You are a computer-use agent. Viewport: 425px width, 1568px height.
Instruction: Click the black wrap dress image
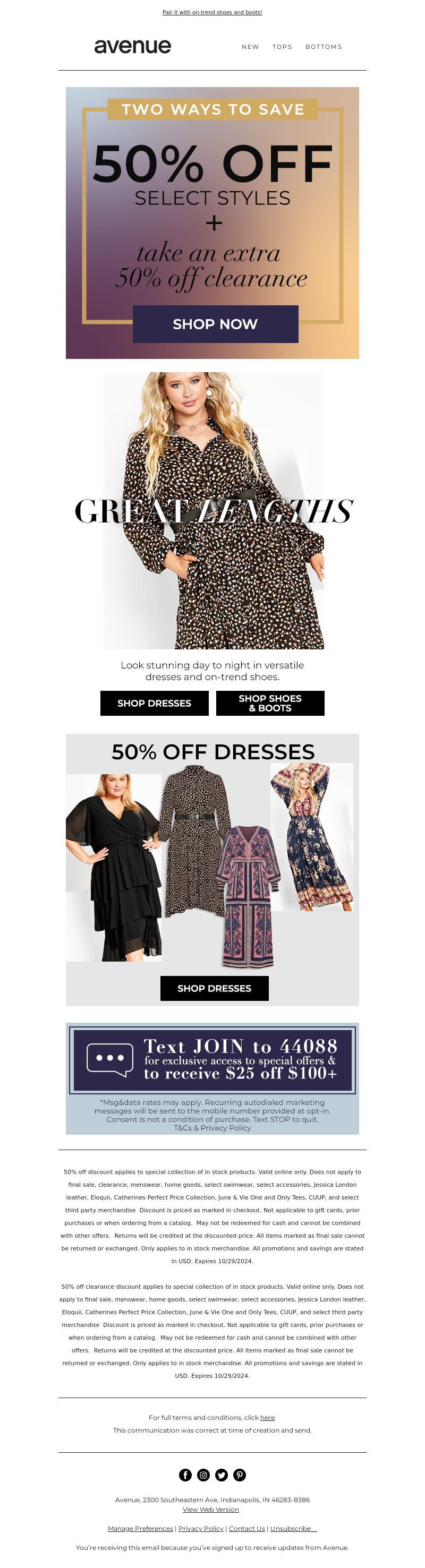[113, 868]
